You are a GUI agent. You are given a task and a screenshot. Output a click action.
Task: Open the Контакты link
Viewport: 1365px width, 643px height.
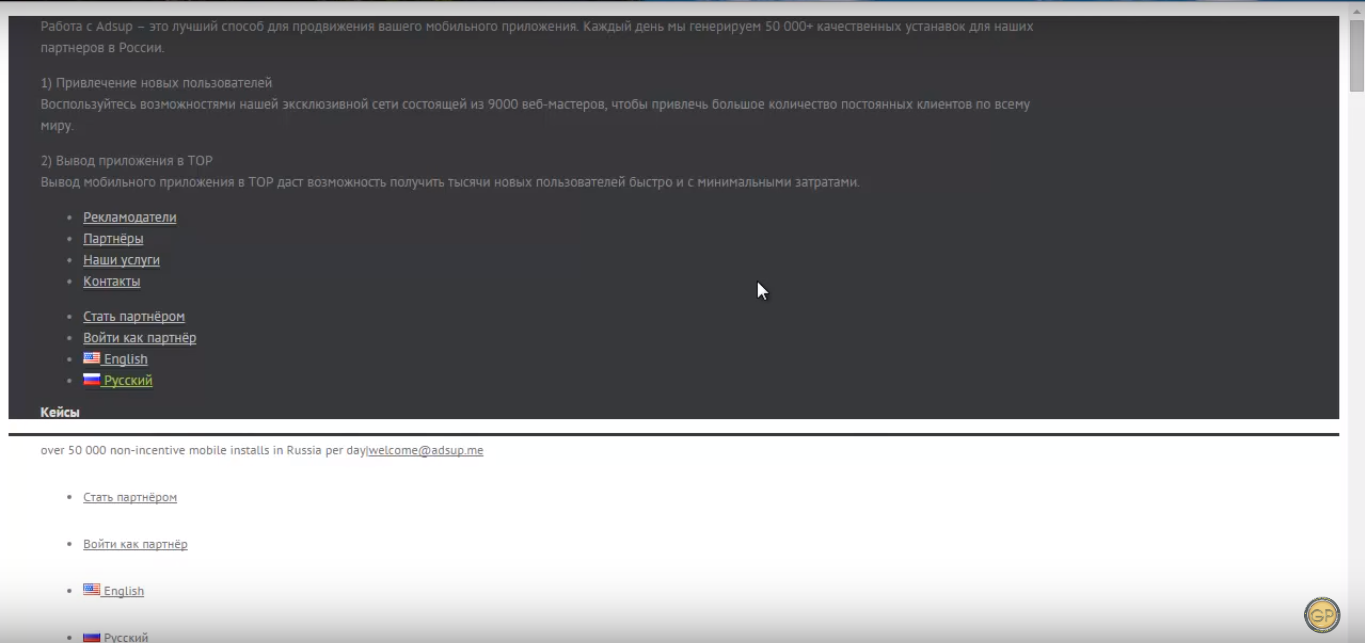point(111,281)
